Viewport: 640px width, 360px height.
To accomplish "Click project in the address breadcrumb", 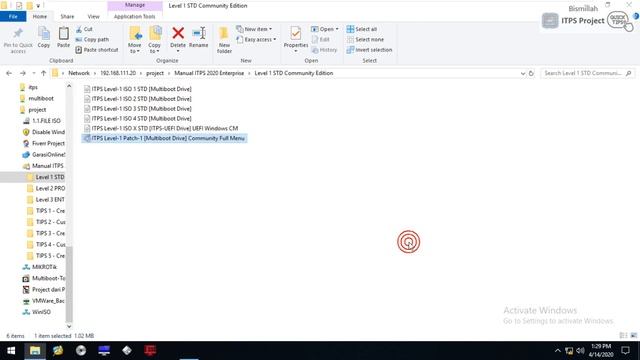I will click(155, 73).
